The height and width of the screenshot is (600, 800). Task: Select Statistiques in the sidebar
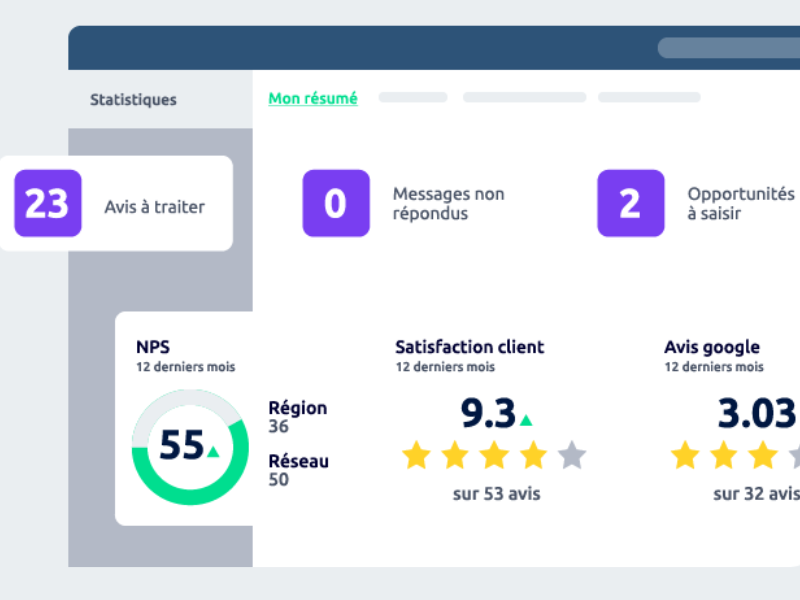(x=132, y=99)
